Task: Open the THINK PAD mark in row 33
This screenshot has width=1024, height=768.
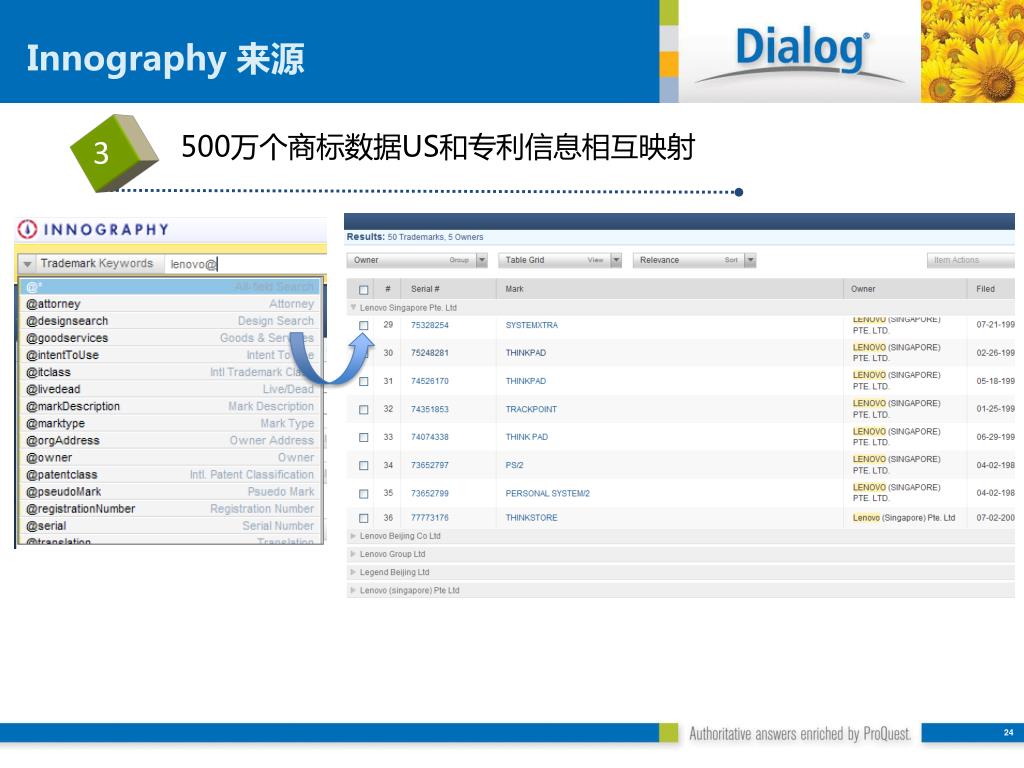Action: click(x=526, y=437)
